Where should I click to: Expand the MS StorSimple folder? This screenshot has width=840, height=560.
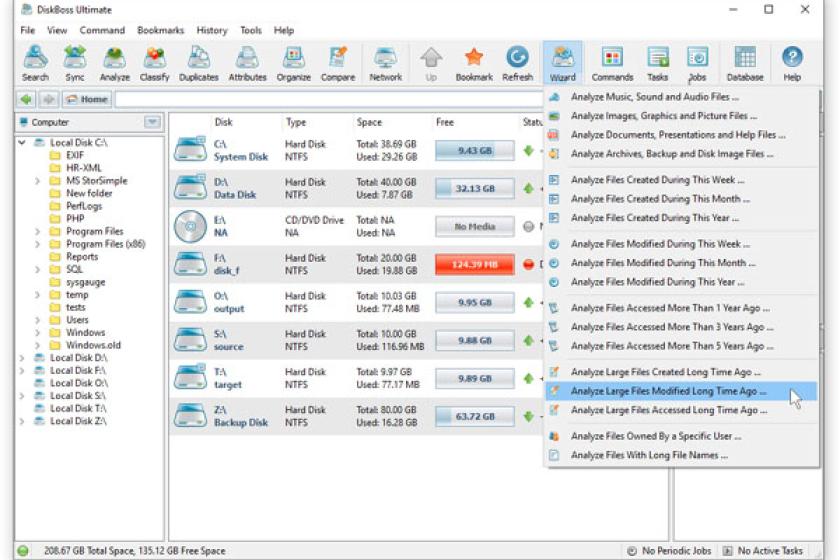tap(38, 181)
